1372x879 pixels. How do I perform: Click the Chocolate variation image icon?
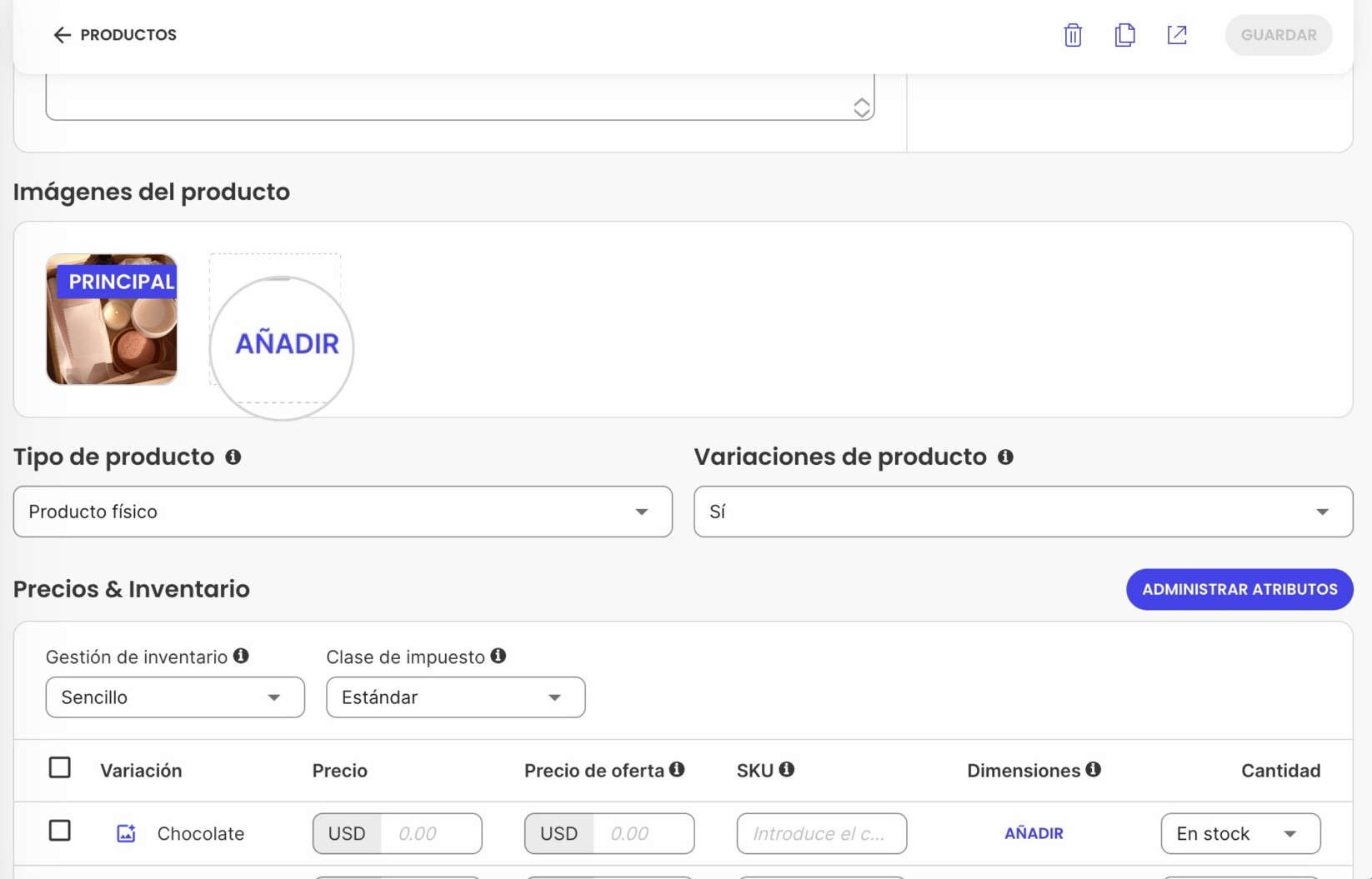point(126,833)
